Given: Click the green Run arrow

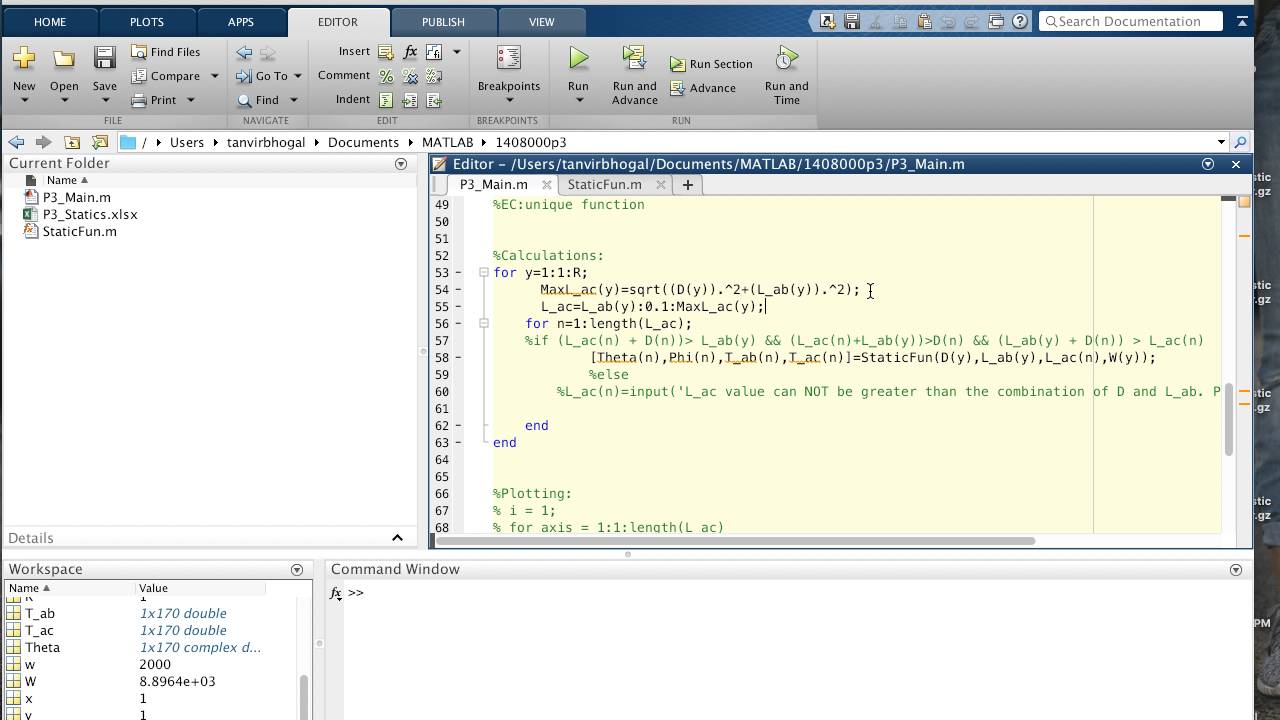Looking at the screenshot, I should (578, 59).
